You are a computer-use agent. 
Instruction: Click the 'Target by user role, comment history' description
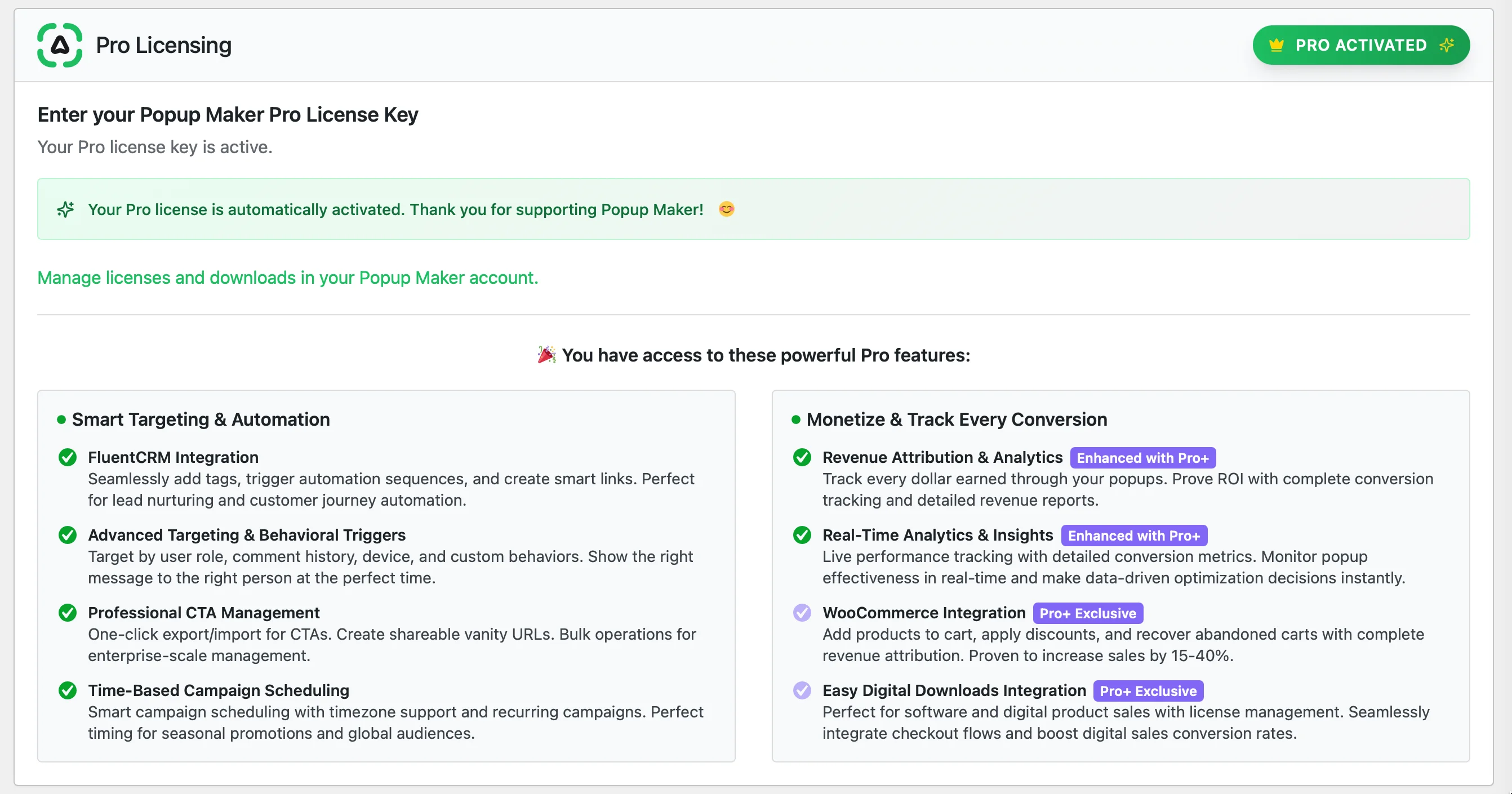(390, 567)
